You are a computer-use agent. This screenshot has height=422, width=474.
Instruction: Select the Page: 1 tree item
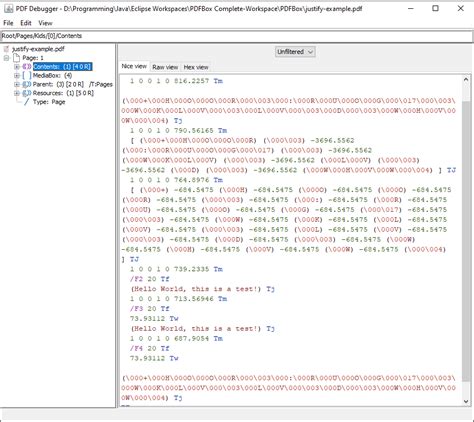[x=33, y=58]
